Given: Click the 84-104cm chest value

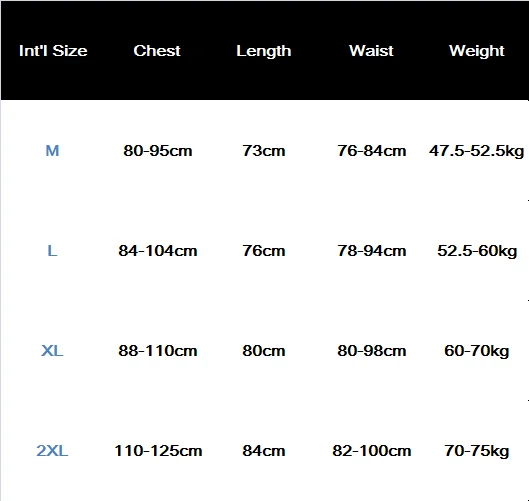Looking at the screenshot, I should click(x=158, y=251).
